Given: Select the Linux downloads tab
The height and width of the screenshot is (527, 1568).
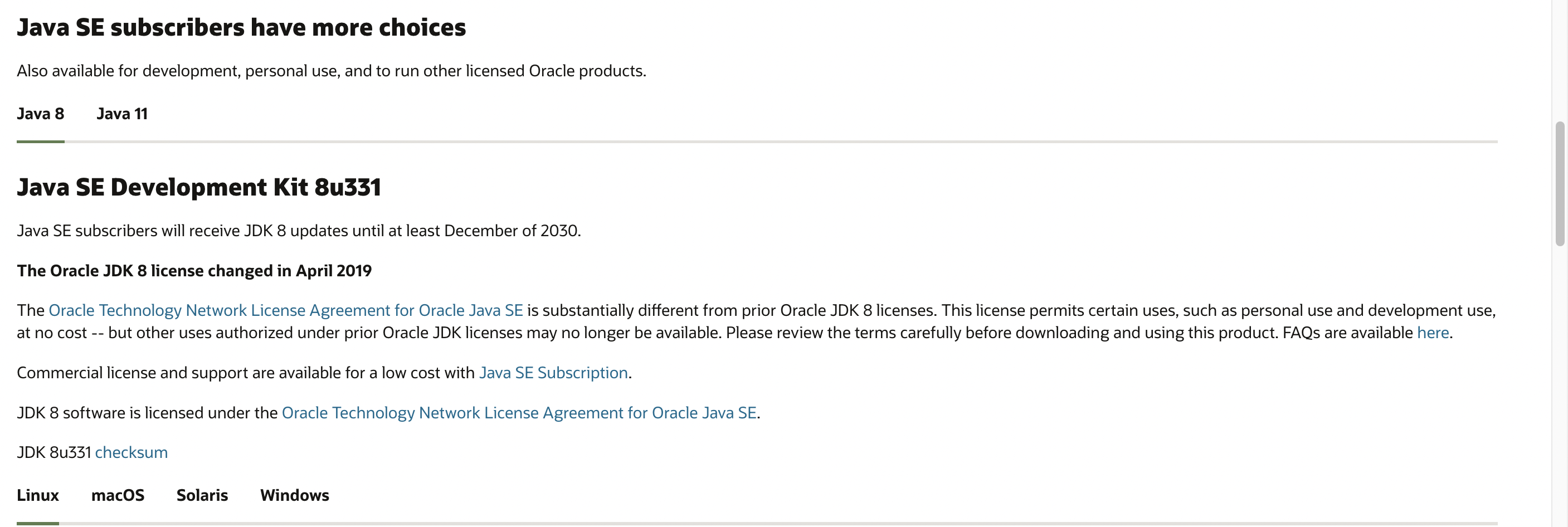Looking at the screenshot, I should click(38, 495).
